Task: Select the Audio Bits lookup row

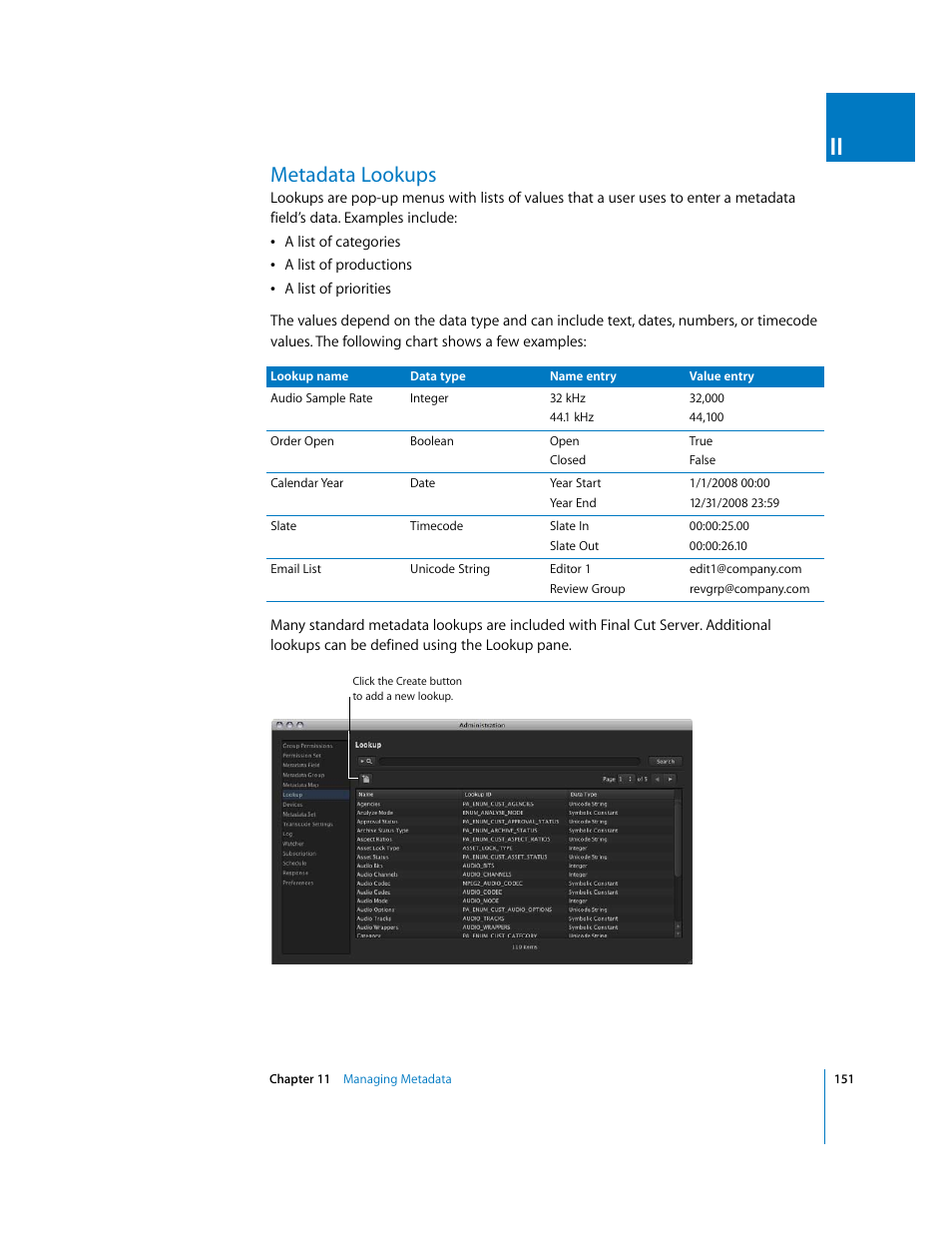Action: click(515, 866)
